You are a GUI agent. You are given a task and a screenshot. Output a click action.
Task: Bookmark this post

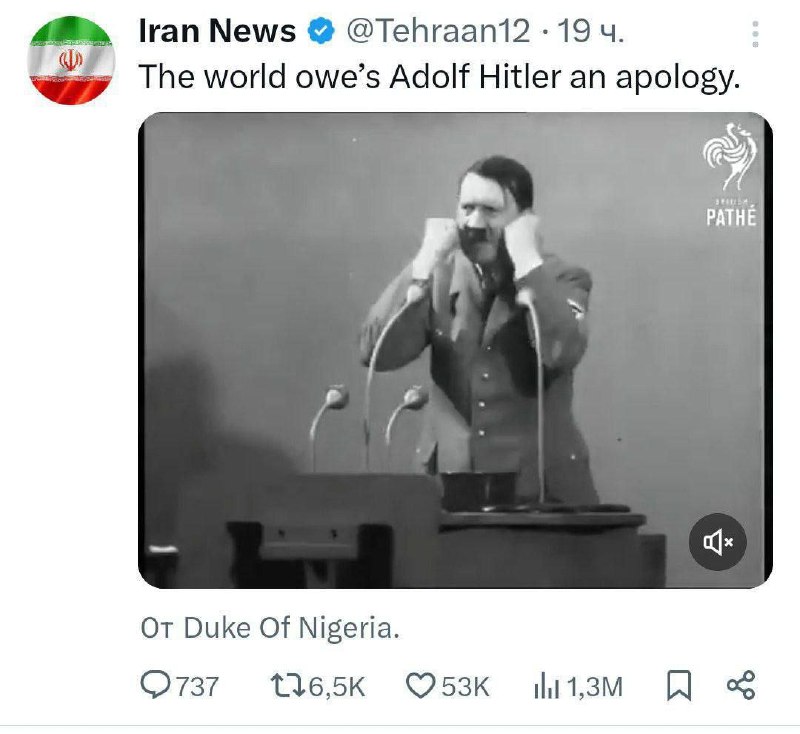point(679,685)
